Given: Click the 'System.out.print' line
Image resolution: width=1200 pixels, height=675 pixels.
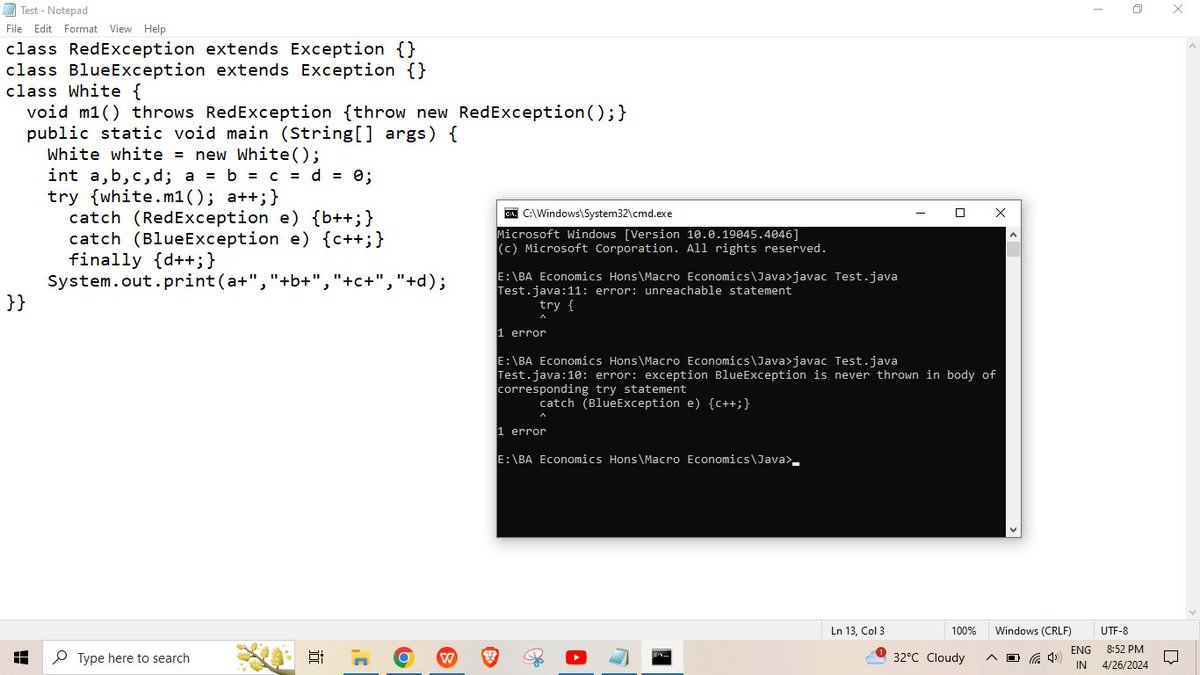Looking at the screenshot, I should [247, 280].
